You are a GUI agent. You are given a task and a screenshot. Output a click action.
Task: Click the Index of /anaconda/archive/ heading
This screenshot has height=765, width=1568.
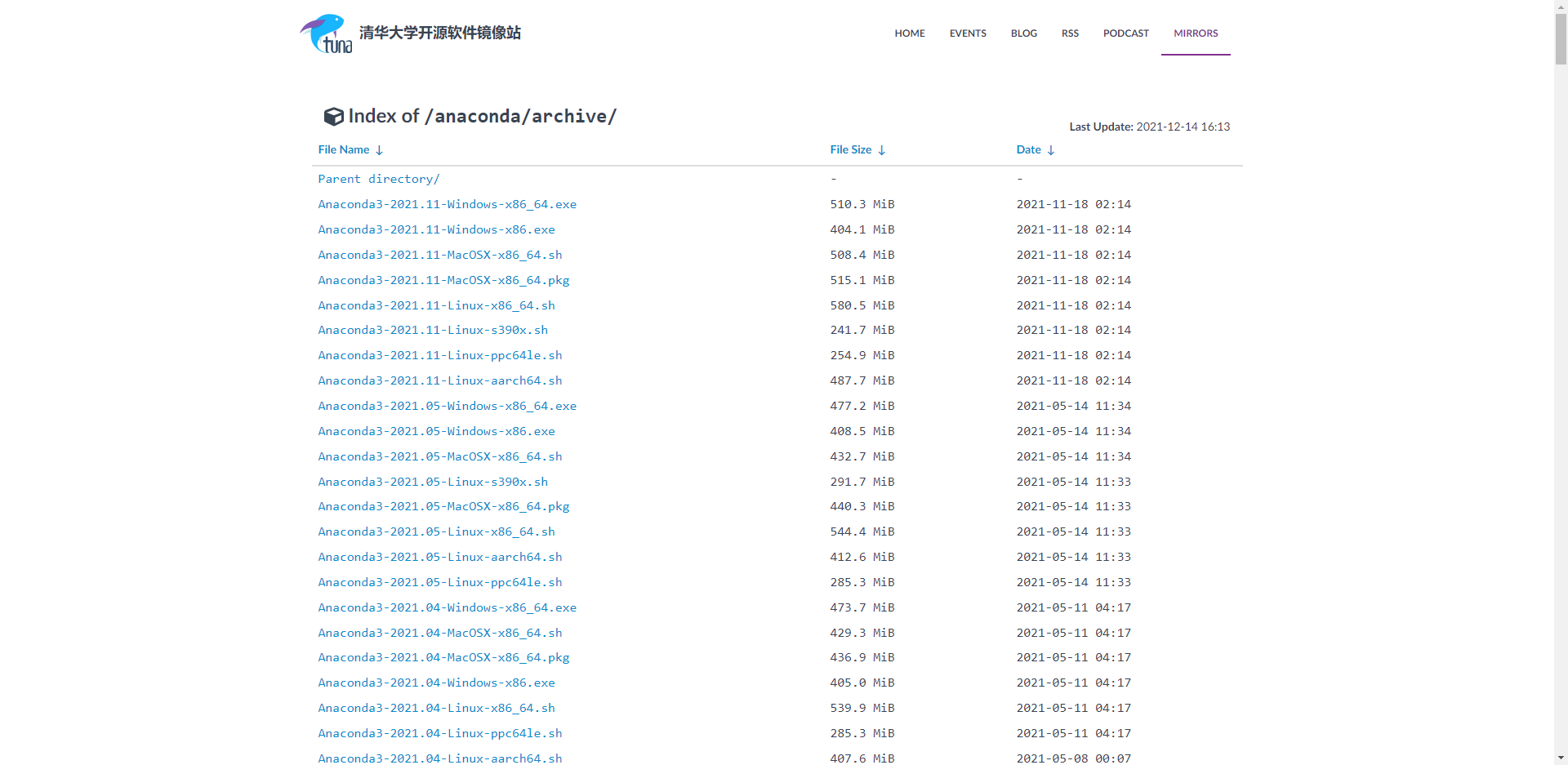pyautogui.click(x=482, y=117)
